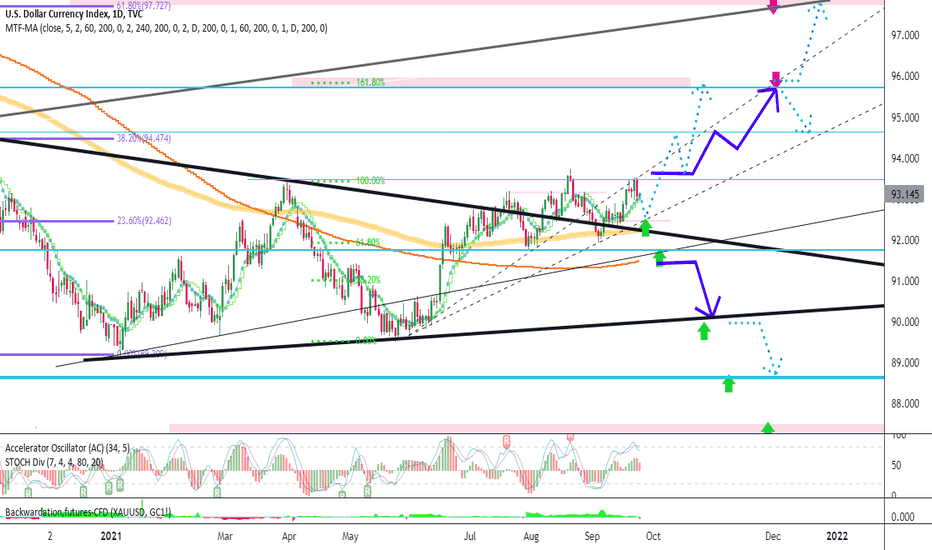Click the Jul label on time axis
The image size is (932, 550).
[x=470, y=536]
